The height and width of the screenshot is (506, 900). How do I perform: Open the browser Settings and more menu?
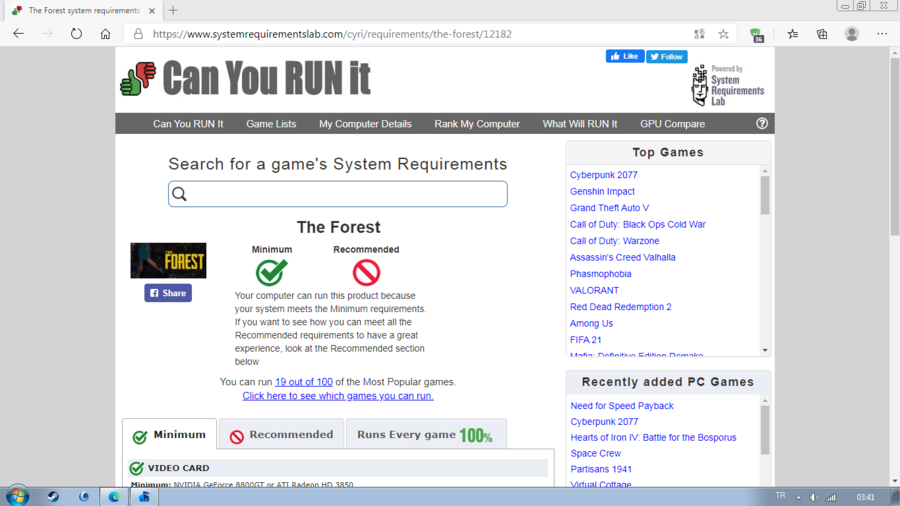coord(882,34)
